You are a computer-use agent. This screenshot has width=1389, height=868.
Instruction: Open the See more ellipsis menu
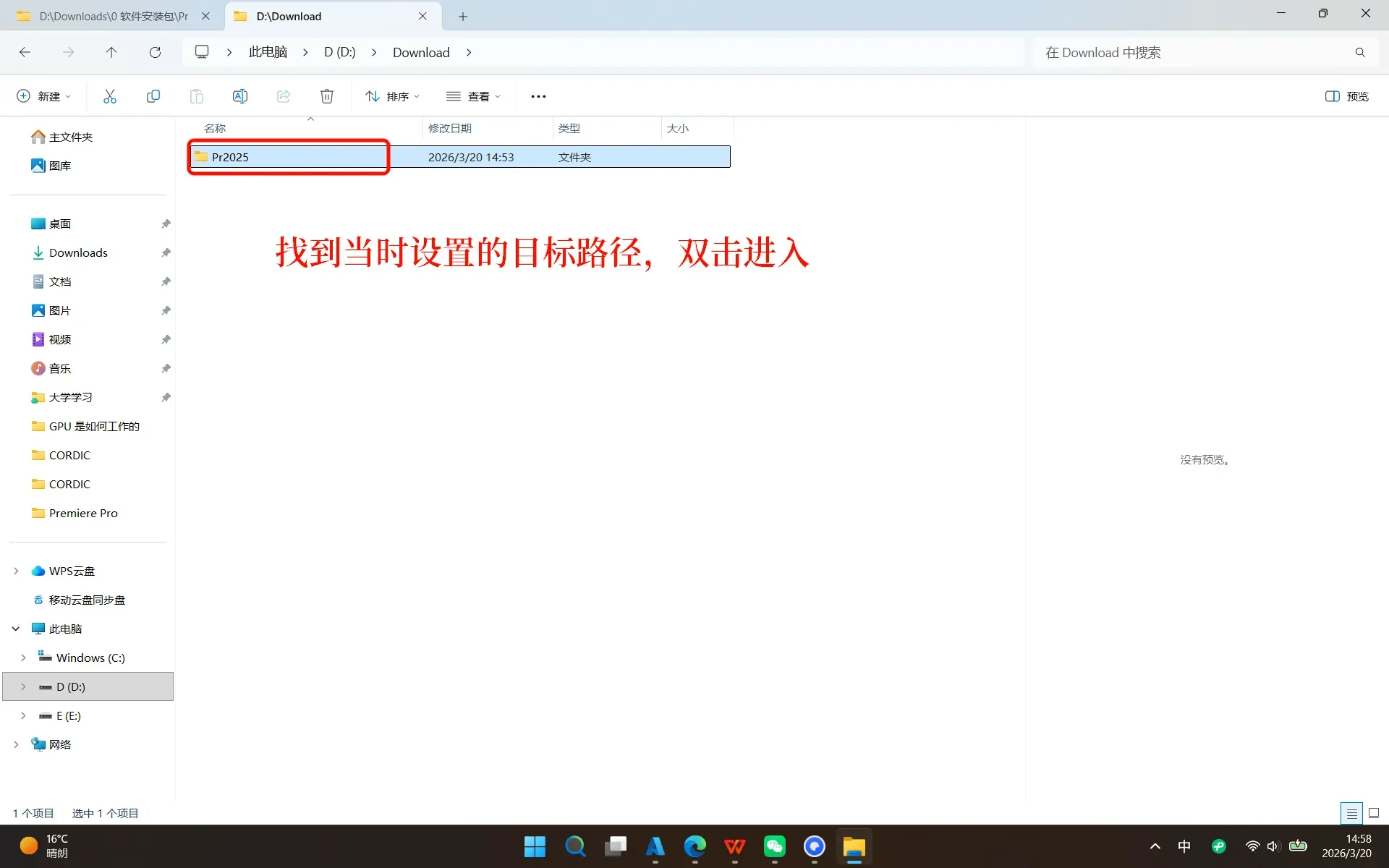[538, 96]
